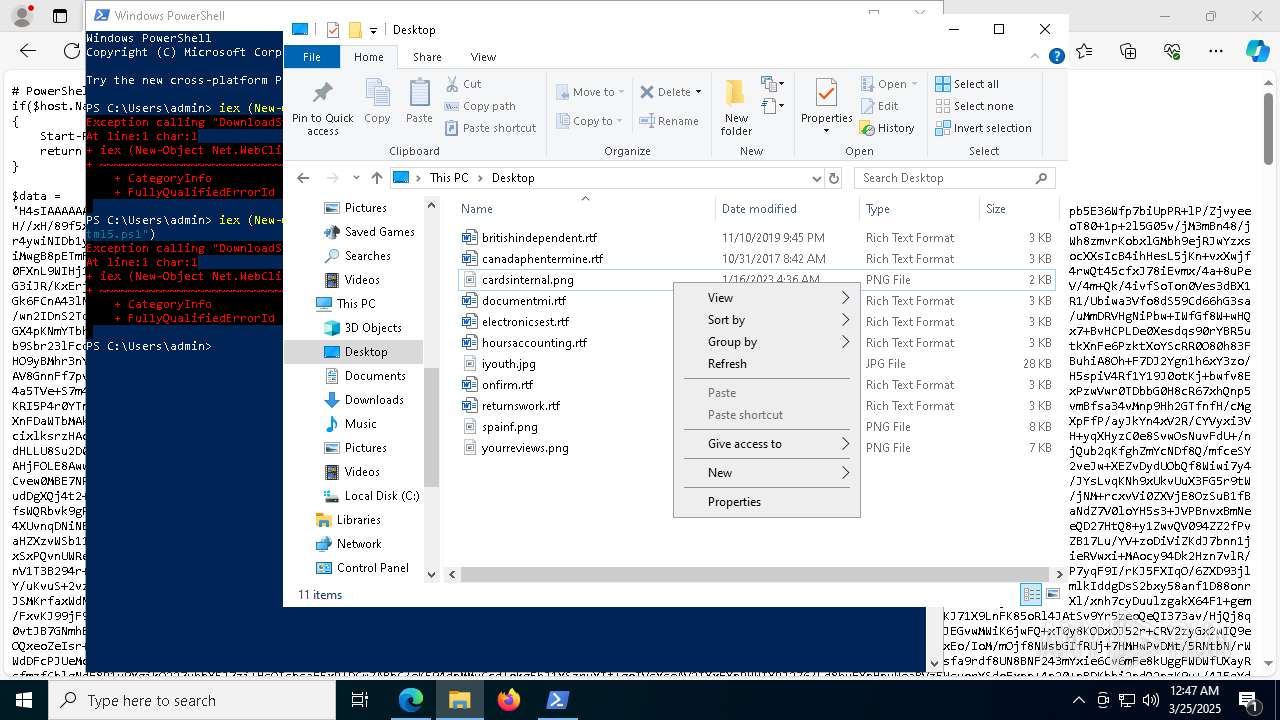Open Sort by submenu in context menu

coord(767,320)
